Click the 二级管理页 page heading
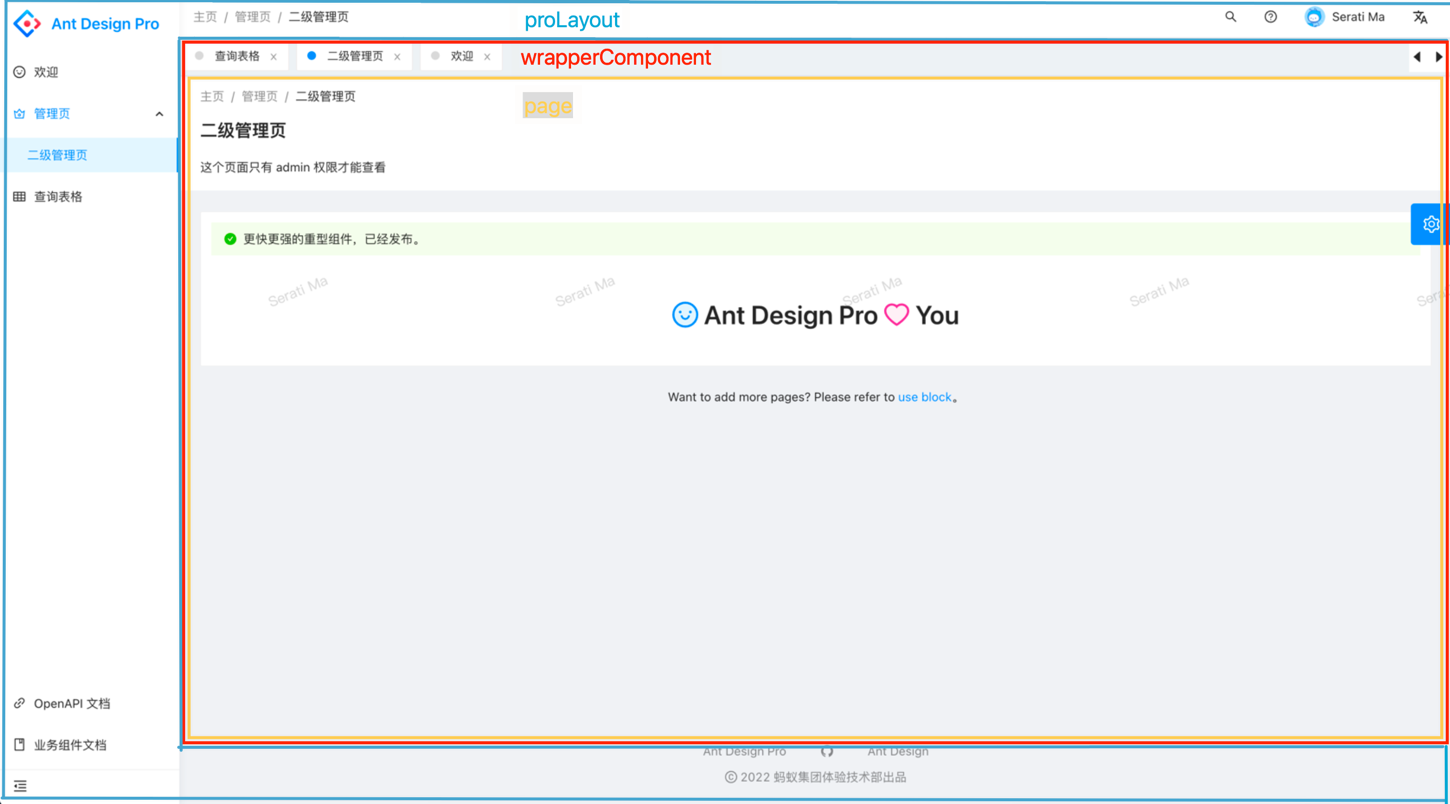Viewport: 1450px width, 804px height. click(243, 131)
